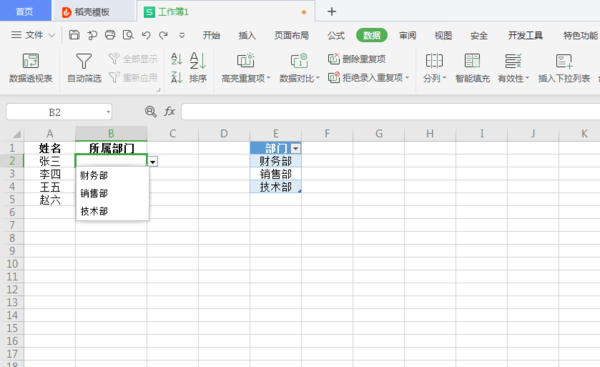Click the Name Box showing B2
Viewport: 600px width, 367px height.
(55, 112)
